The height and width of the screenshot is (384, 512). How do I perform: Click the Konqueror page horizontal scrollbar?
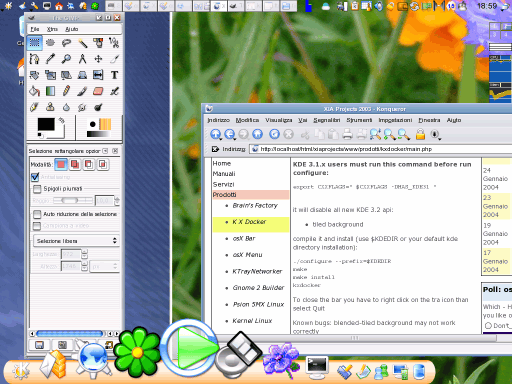pyautogui.click(x=354, y=338)
